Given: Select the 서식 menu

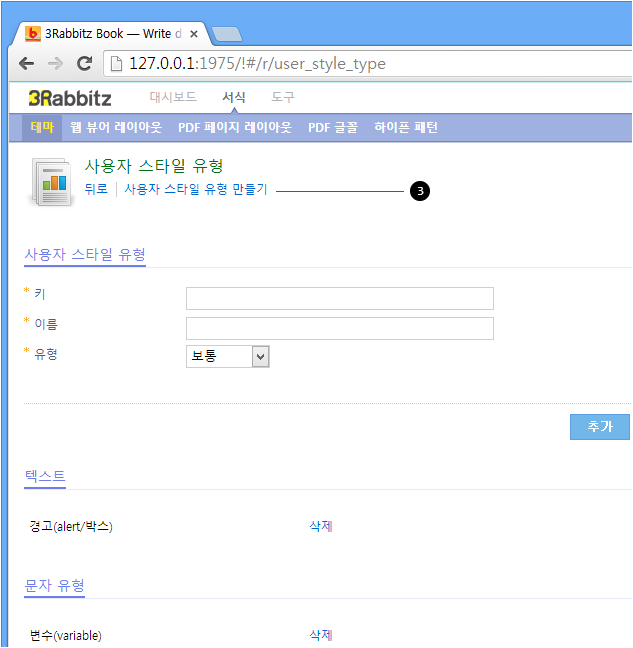Looking at the screenshot, I should point(234,97).
